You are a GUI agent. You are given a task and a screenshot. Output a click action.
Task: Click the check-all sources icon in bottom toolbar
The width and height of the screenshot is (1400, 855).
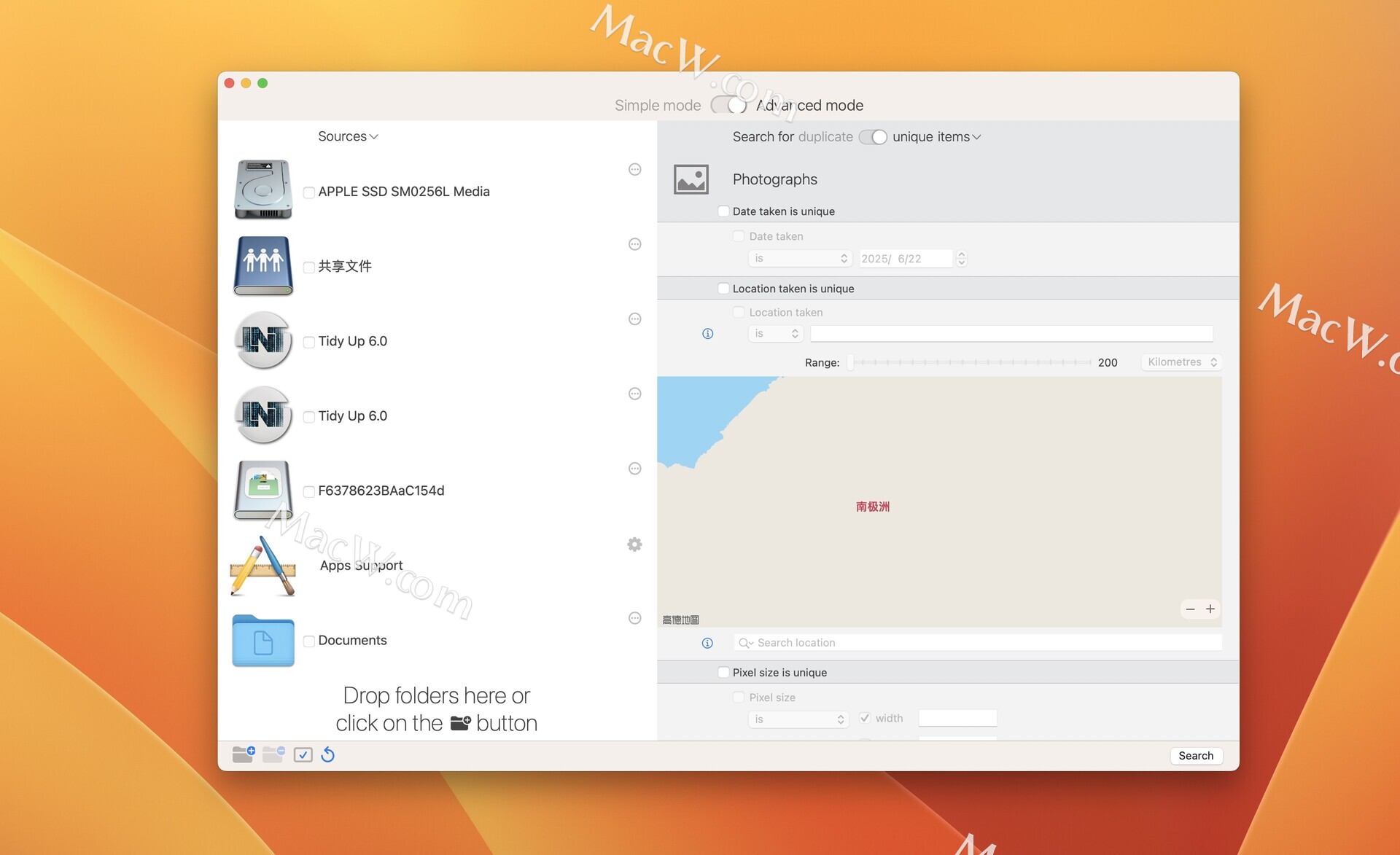(x=303, y=755)
